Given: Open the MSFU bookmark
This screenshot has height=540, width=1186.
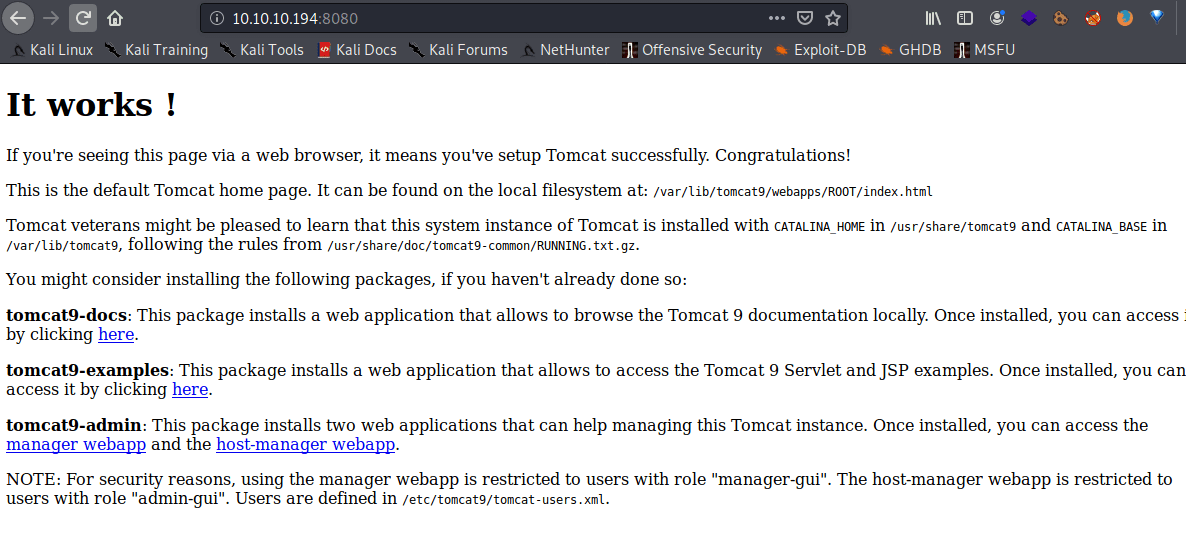Looking at the screenshot, I should 984,50.
